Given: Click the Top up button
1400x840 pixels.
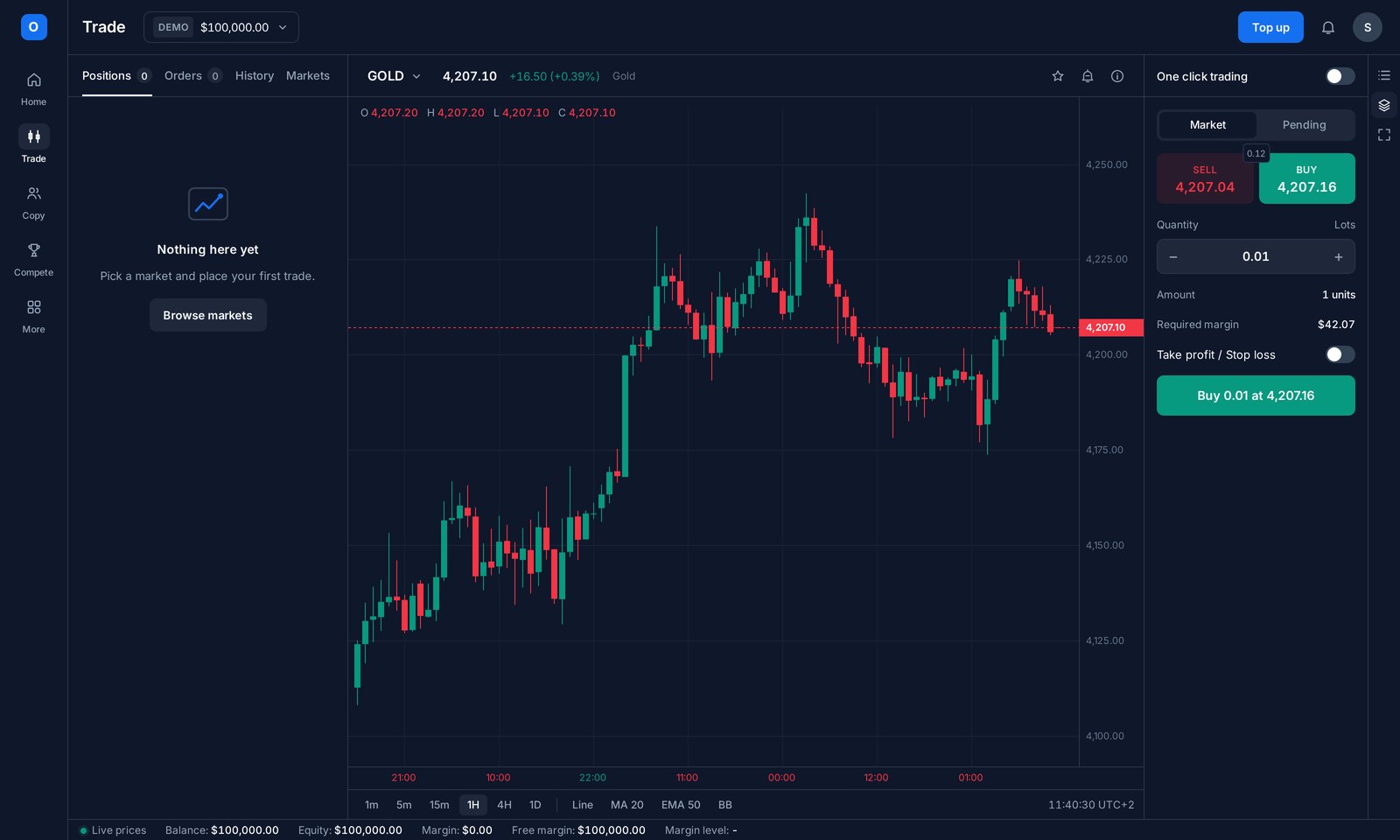Looking at the screenshot, I should (1270, 27).
